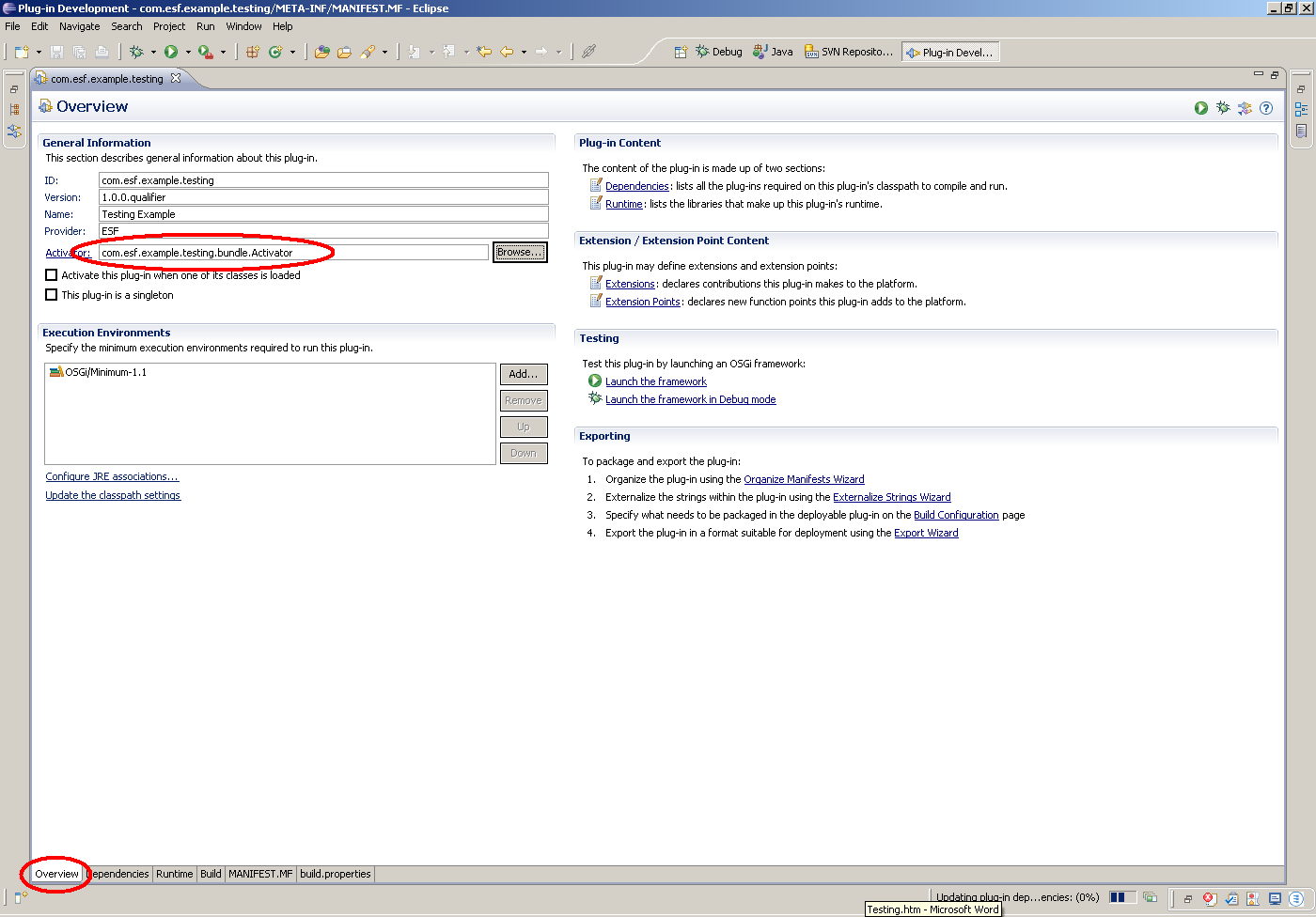Run the plug-in using the Overview header green icon
The width and height of the screenshot is (1316, 917).
pos(1201,108)
